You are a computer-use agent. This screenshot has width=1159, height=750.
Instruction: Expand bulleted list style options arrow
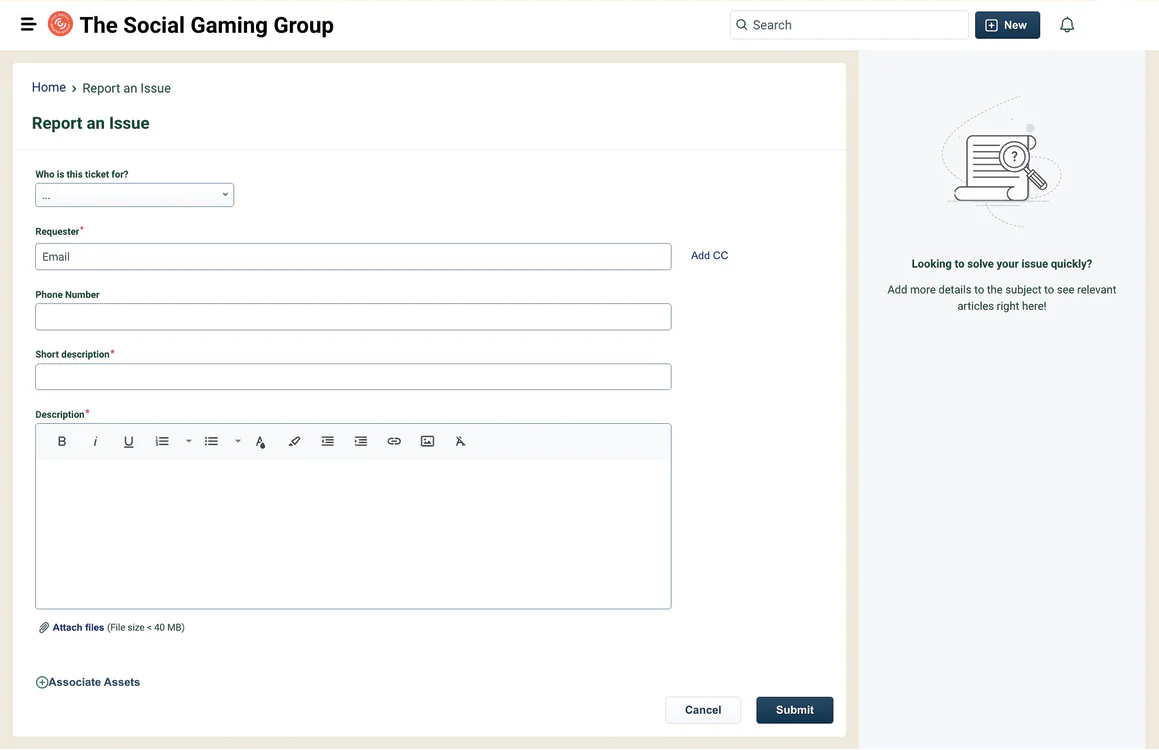(x=238, y=441)
